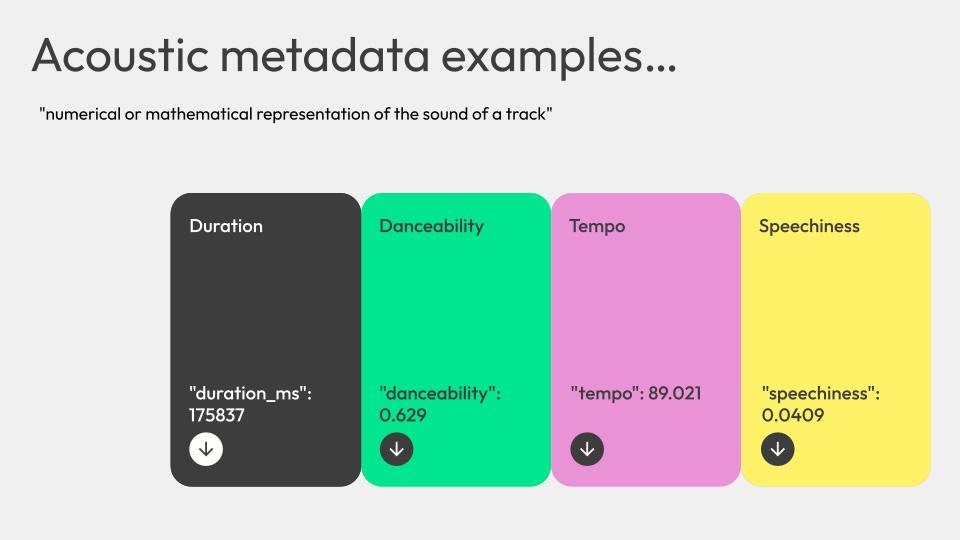960x540 pixels.
Task: Click the 175837 duration value
Action: coord(217,414)
